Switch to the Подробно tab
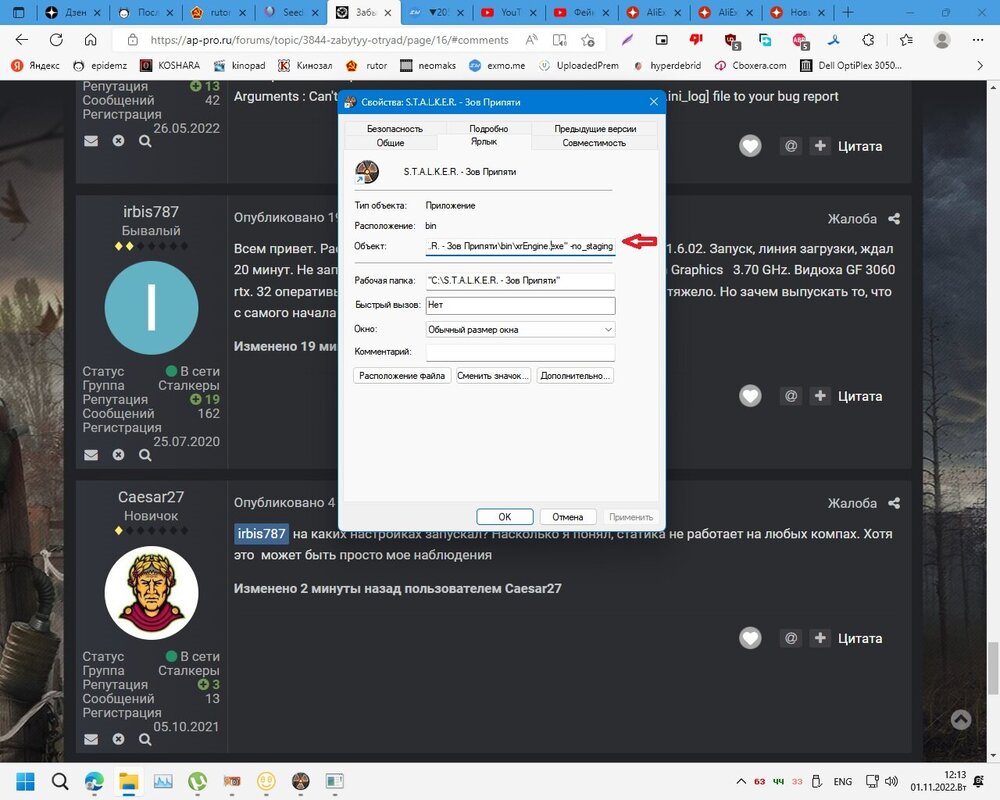The height and width of the screenshot is (800, 1000). pyautogui.click(x=489, y=128)
